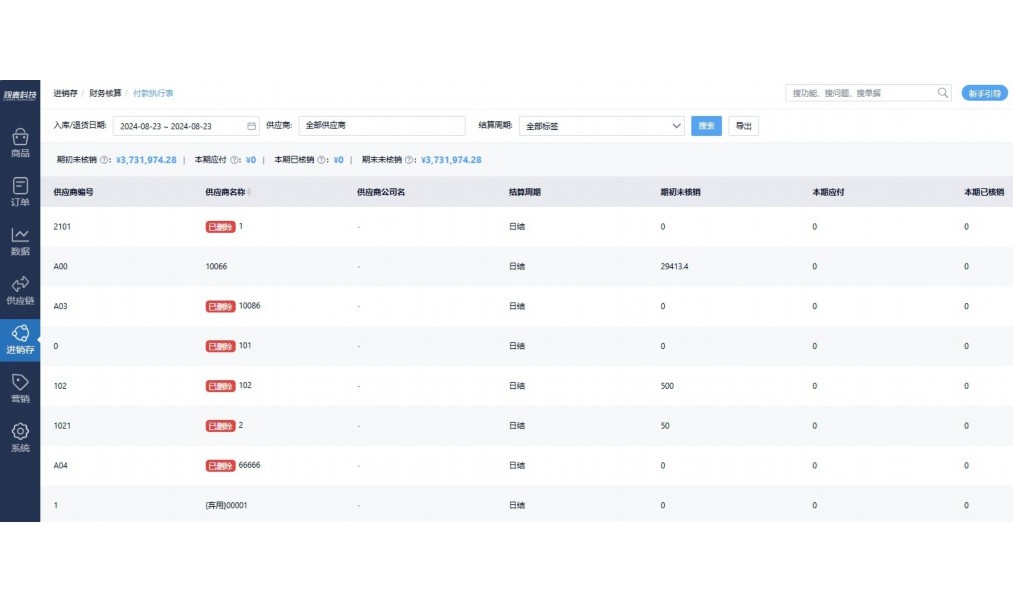The image size is (1013, 602).
Task: Select supplier code A00 cell
Action: [x=60, y=266]
